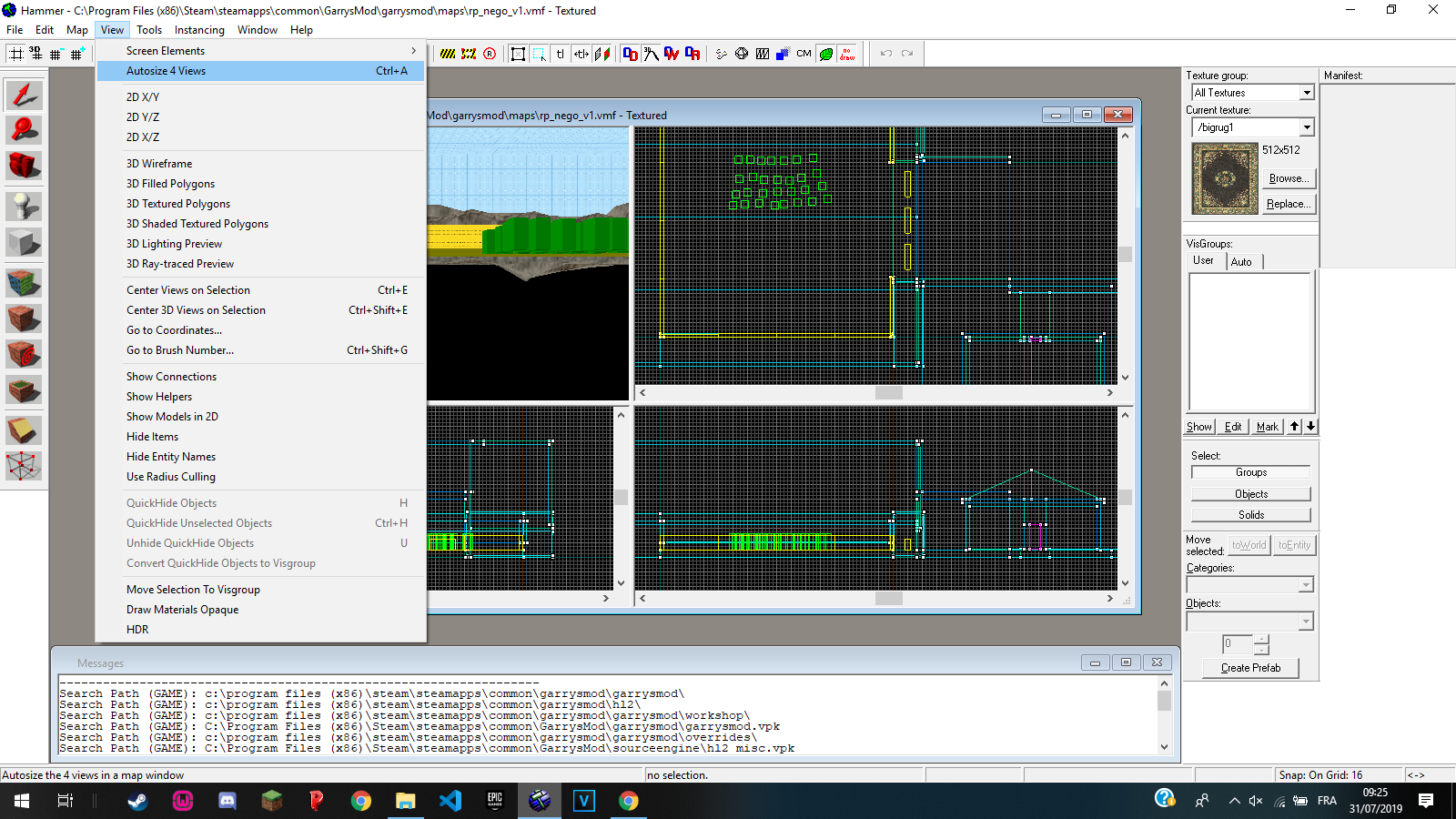
Task: Select the Block tool gray cube
Action: tap(24, 242)
